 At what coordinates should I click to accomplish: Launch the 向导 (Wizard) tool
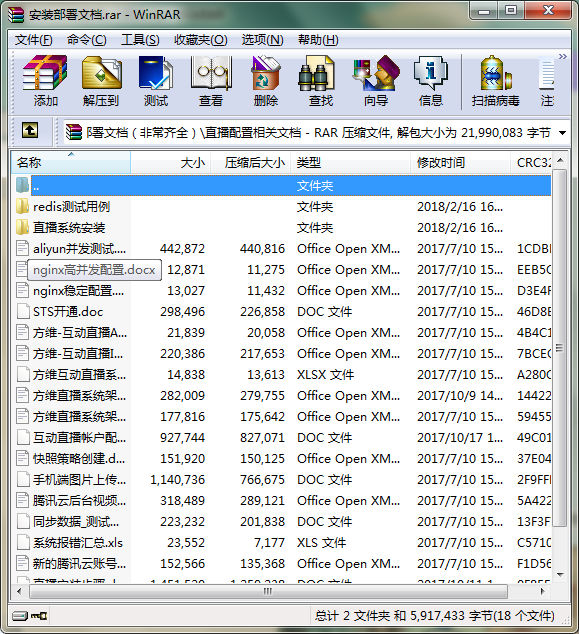[376, 81]
